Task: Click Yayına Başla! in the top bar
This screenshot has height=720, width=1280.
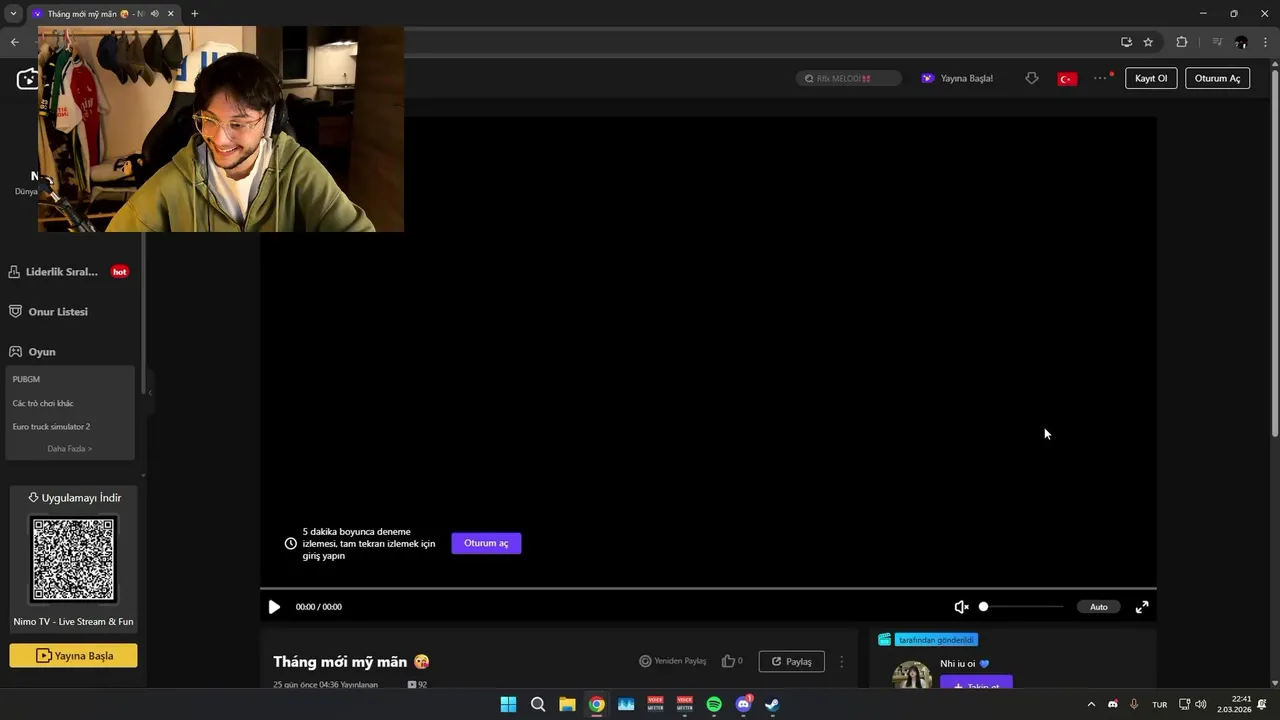Action: pyautogui.click(x=957, y=78)
